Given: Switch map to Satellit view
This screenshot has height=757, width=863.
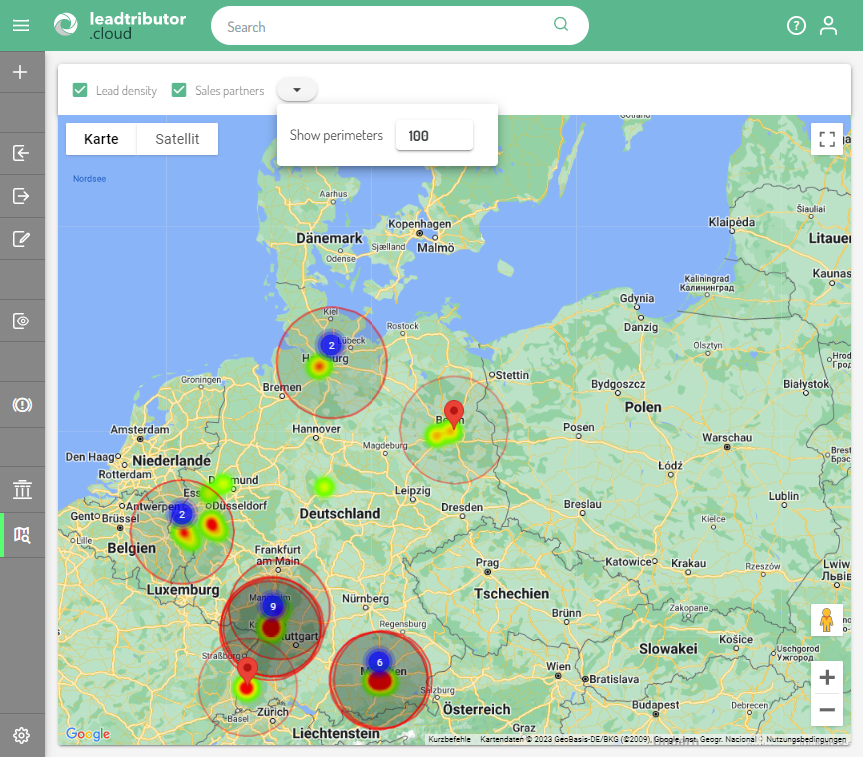Looking at the screenshot, I should pyautogui.click(x=177, y=139).
